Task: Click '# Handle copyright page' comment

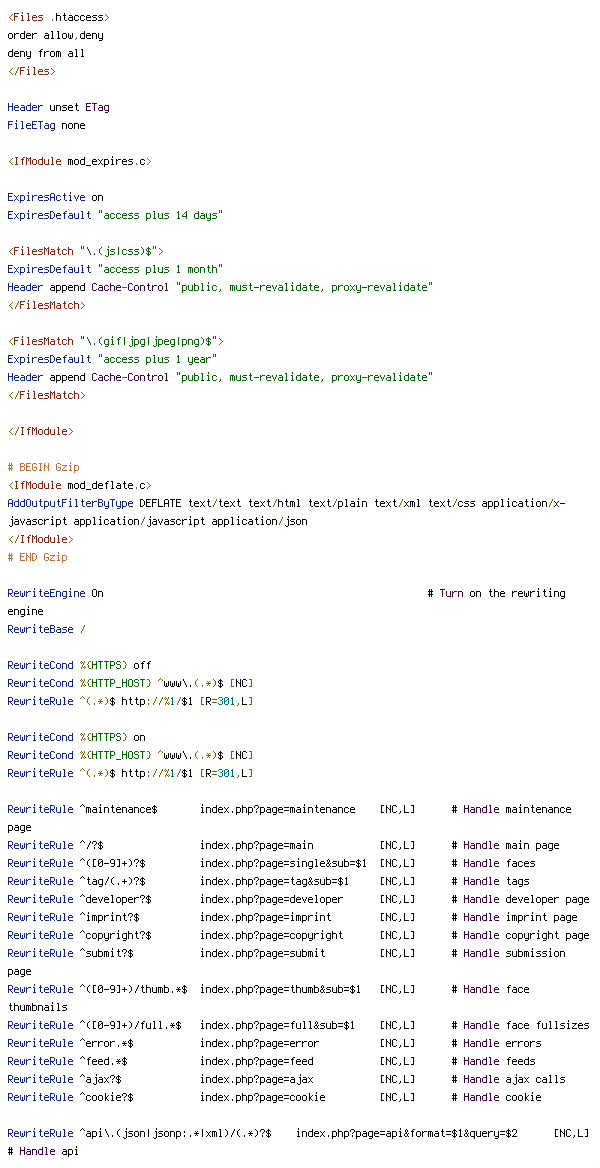Action: click(520, 935)
